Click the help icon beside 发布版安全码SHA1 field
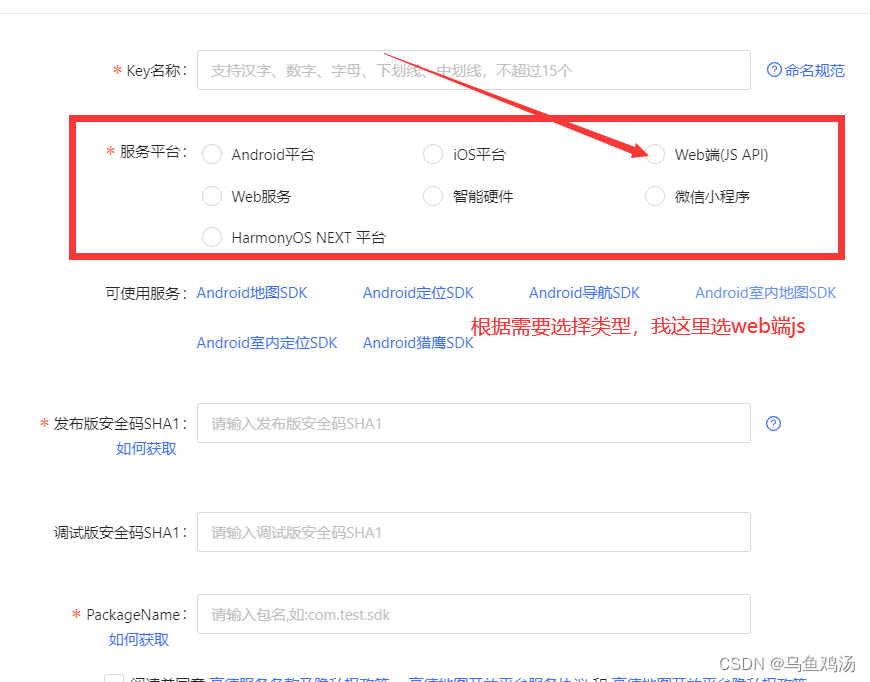 click(x=773, y=423)
